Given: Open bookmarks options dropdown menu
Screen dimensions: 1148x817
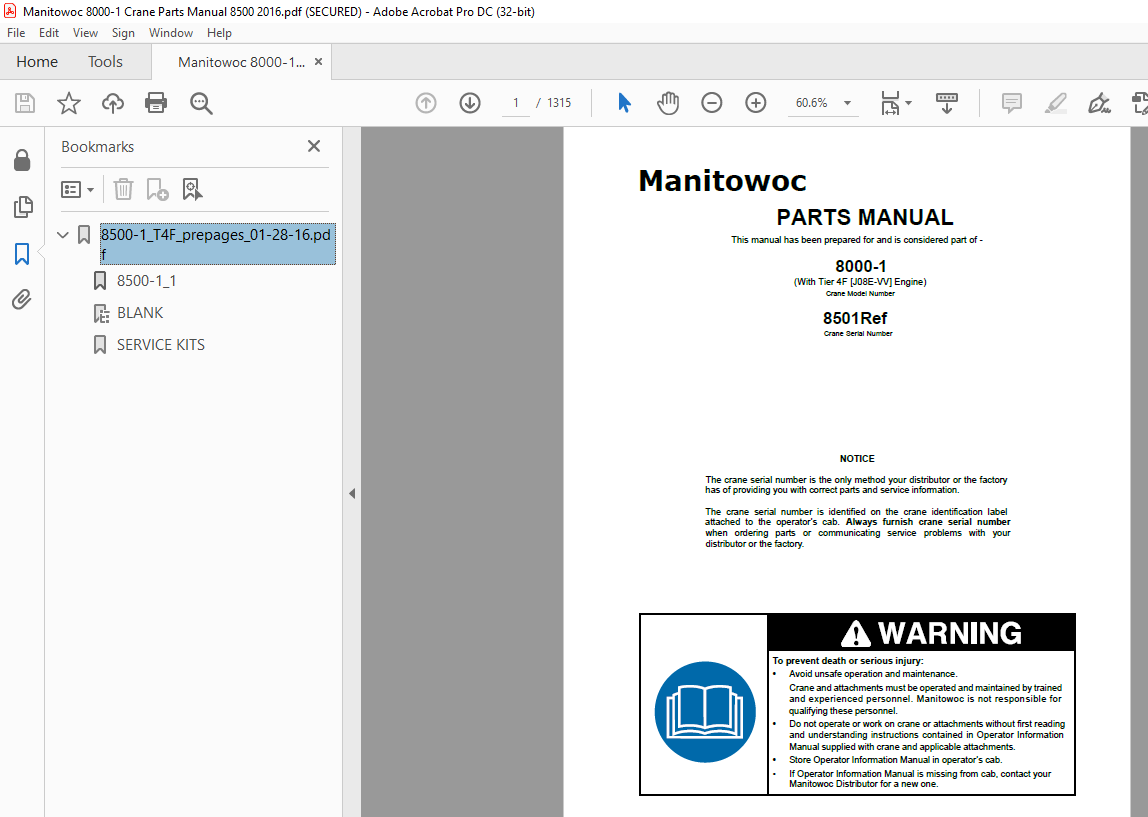Looking at the screenshot, I should point(78,190).
